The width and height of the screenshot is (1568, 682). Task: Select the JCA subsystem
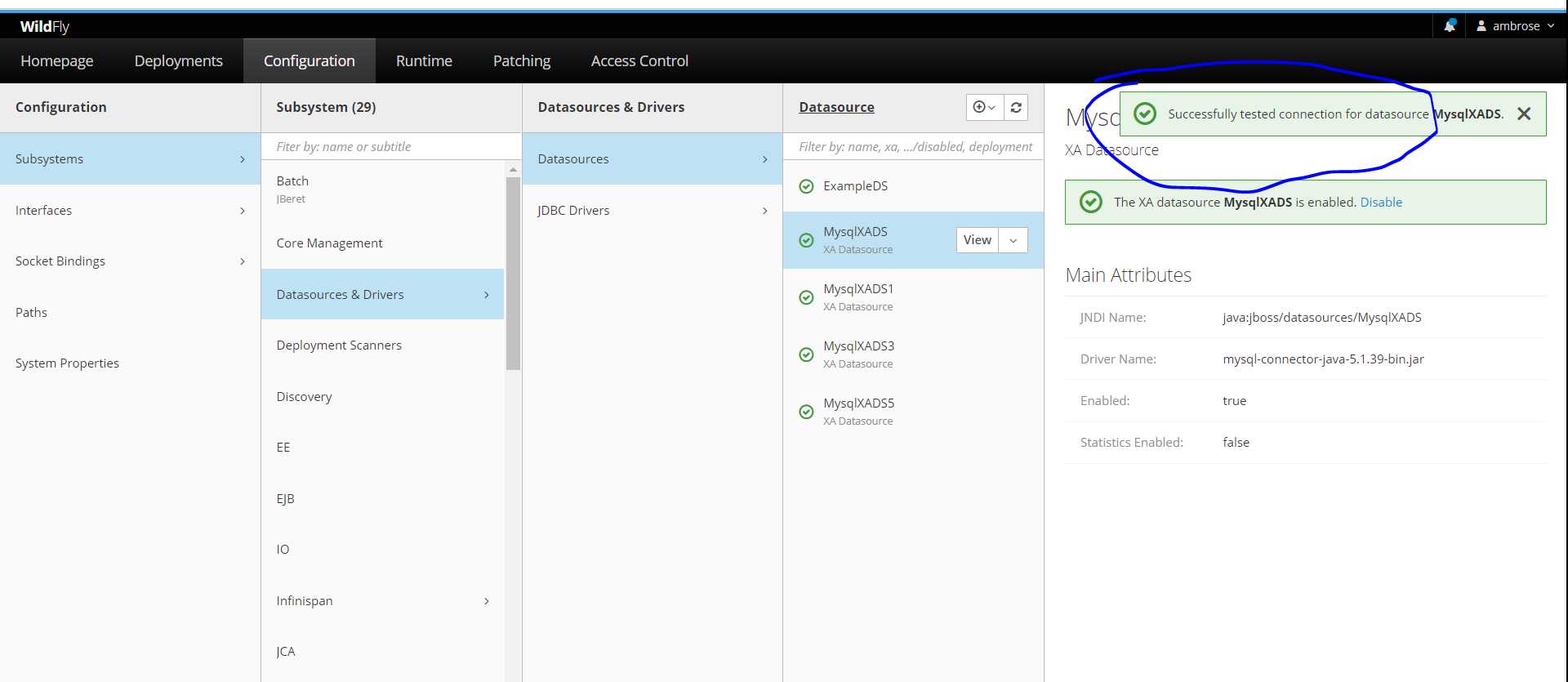click(x=382, y=652)
